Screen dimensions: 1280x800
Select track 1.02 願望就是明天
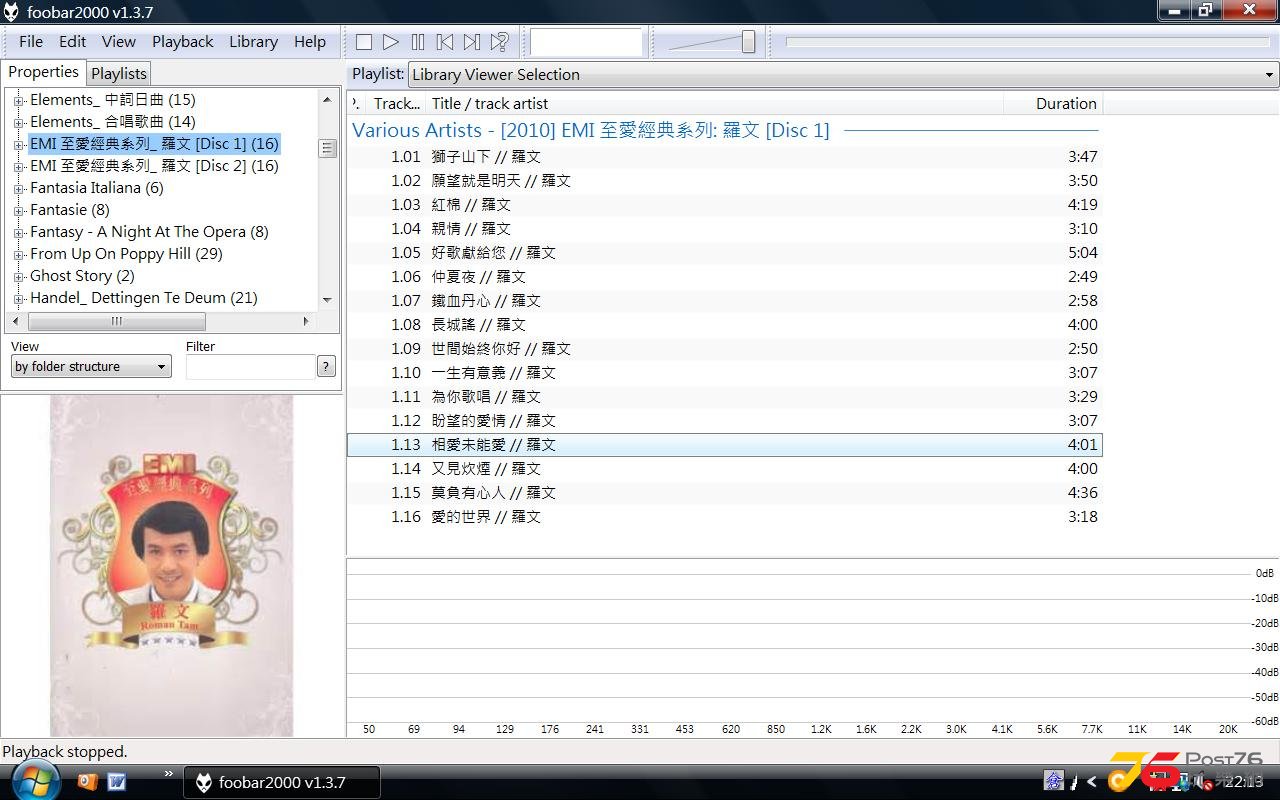click(x=724, y=181)
